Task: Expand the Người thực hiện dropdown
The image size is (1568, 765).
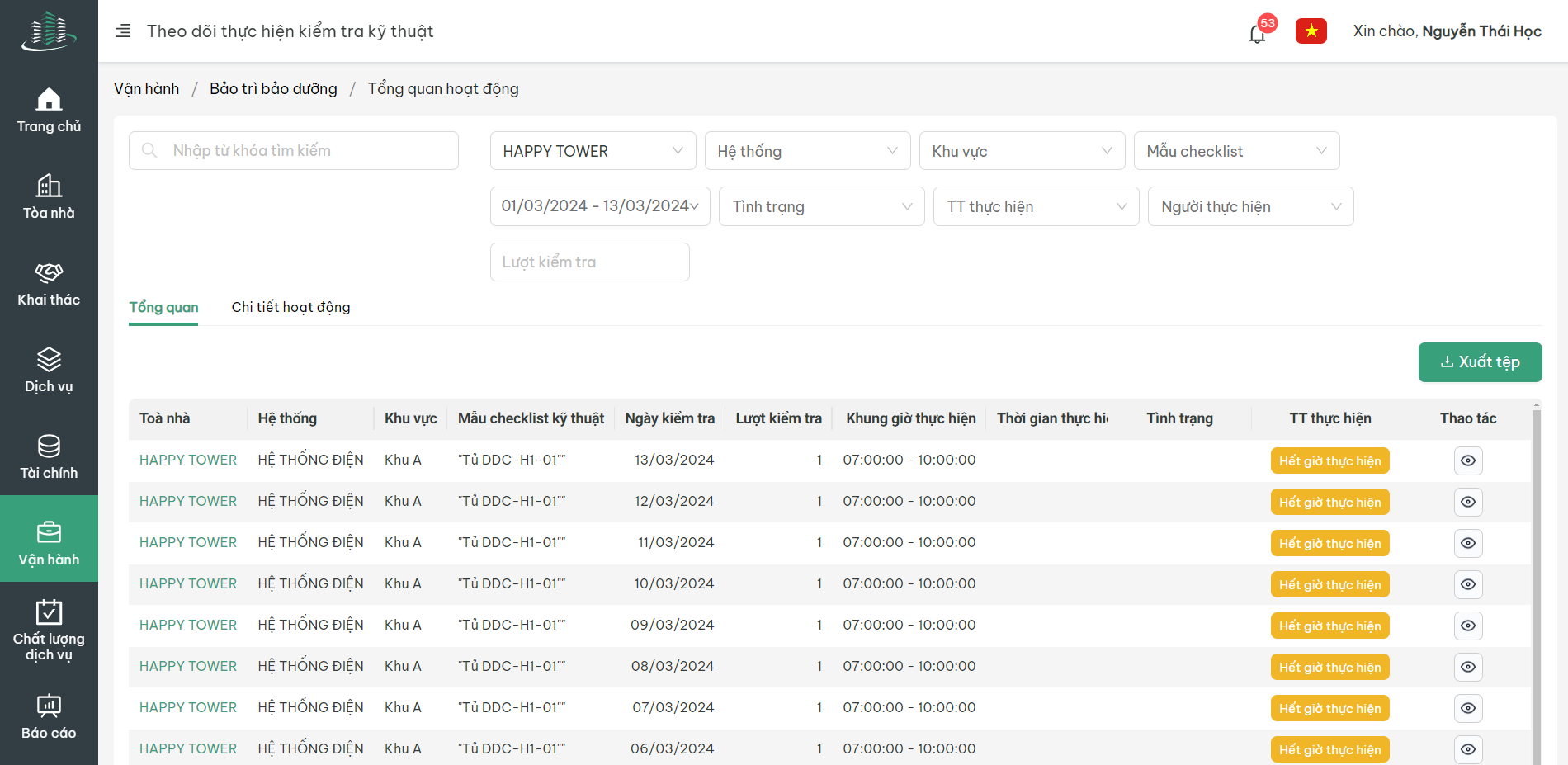Action: [1251, 206]
